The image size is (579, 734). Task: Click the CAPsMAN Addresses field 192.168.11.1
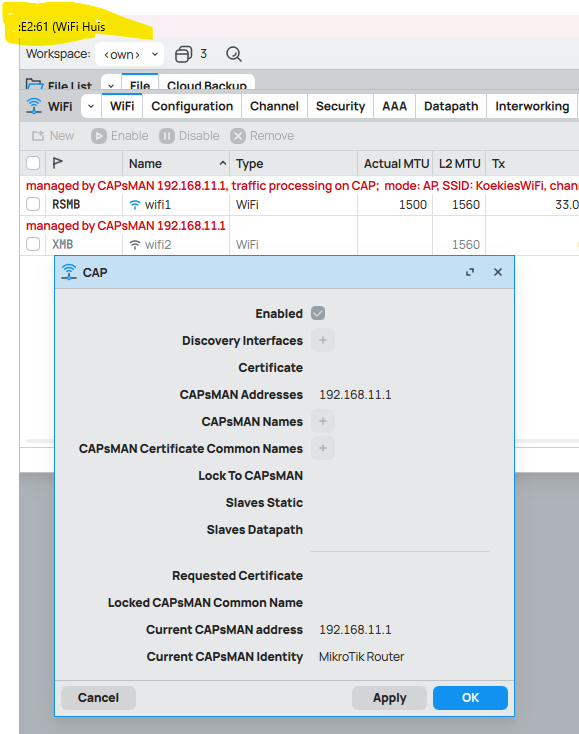[355, 395]
